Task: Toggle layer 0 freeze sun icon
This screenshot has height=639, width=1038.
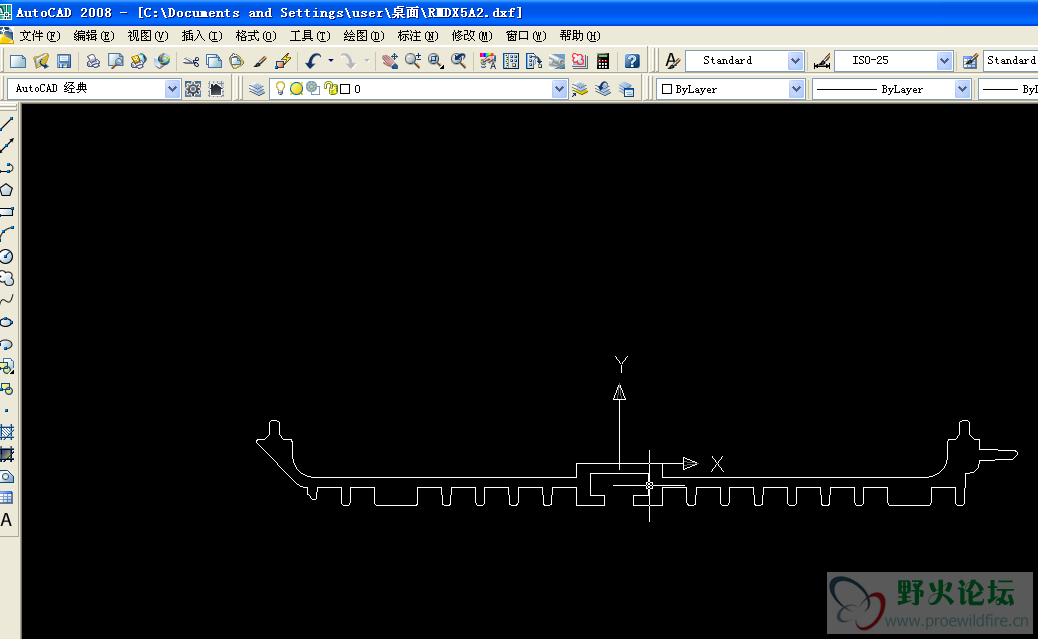Action: [x=296, y=89]
